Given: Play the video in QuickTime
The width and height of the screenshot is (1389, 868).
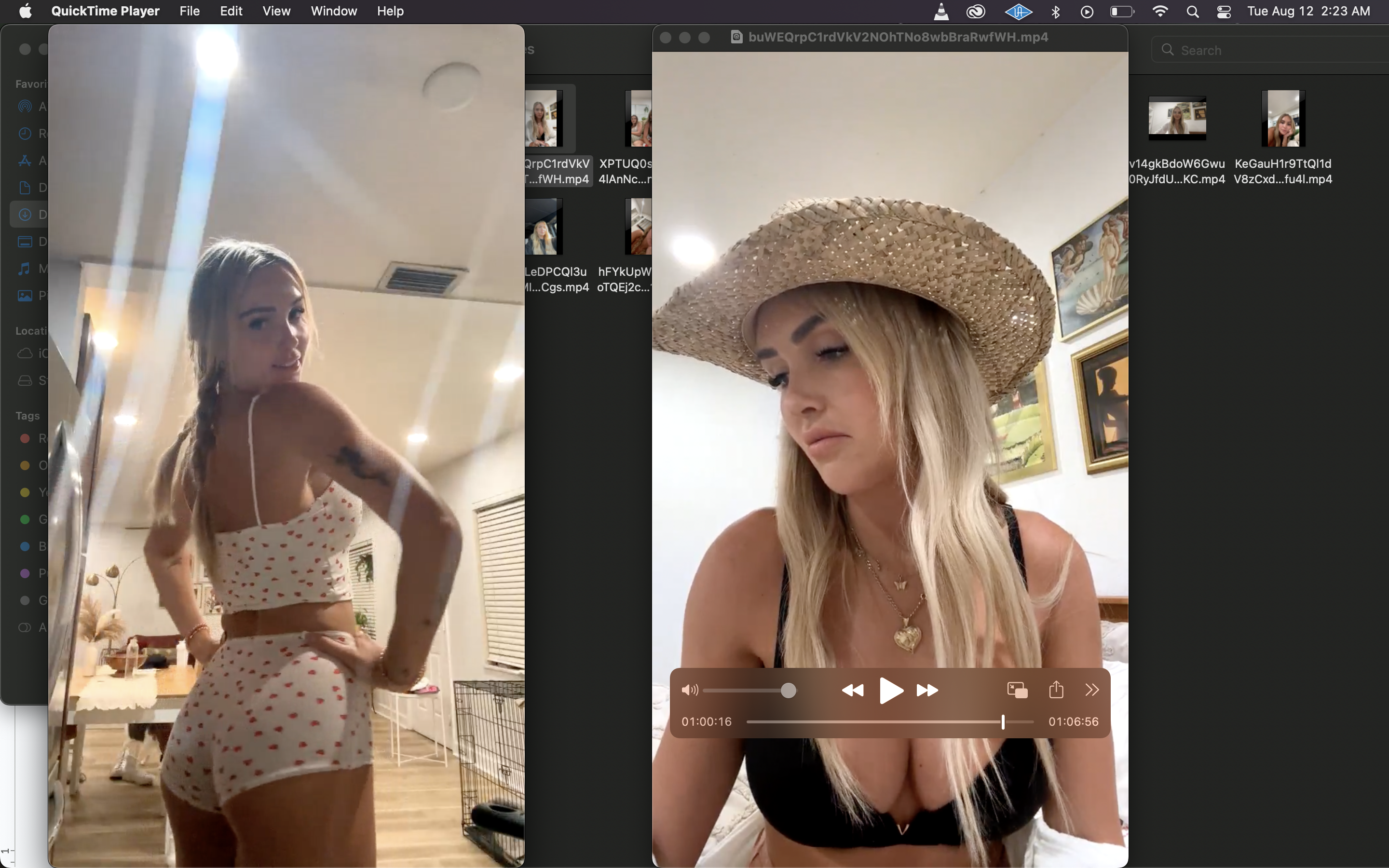Looking at the screenshot, I should point(891,690).
